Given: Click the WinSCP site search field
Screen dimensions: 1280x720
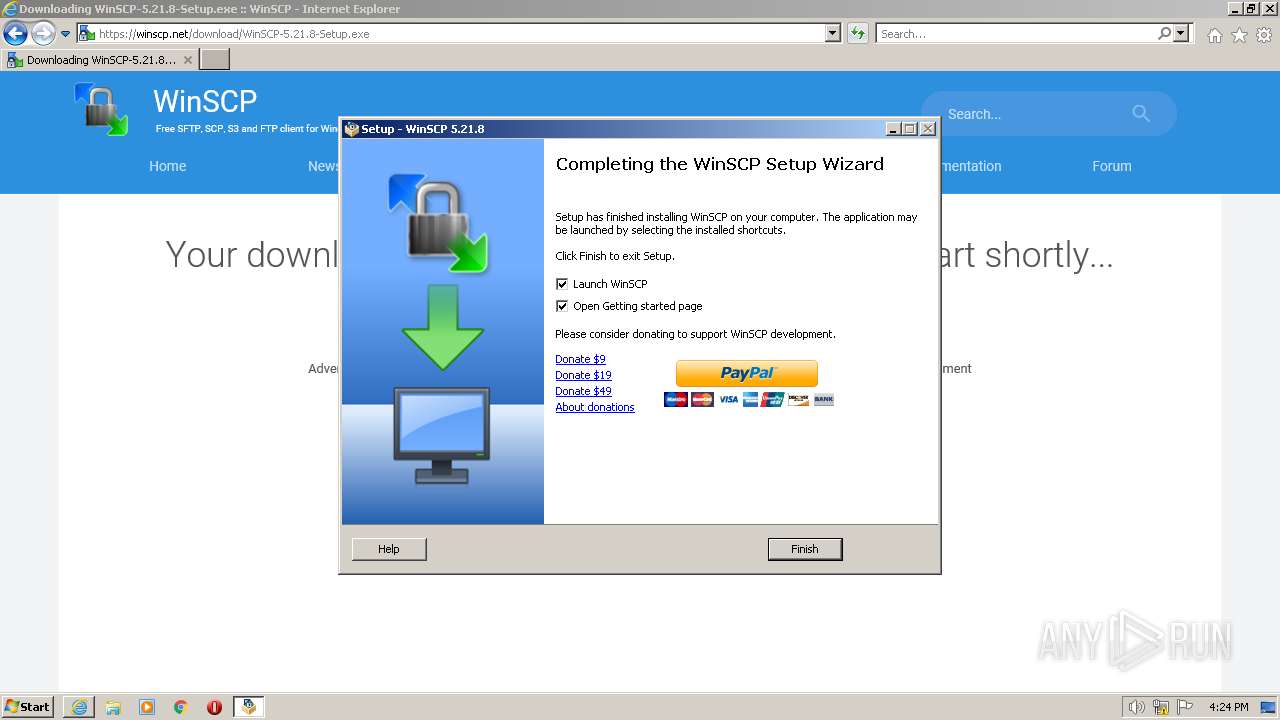Looking at the screenshot, I should pyautogui.click(x=1030, y=114).
